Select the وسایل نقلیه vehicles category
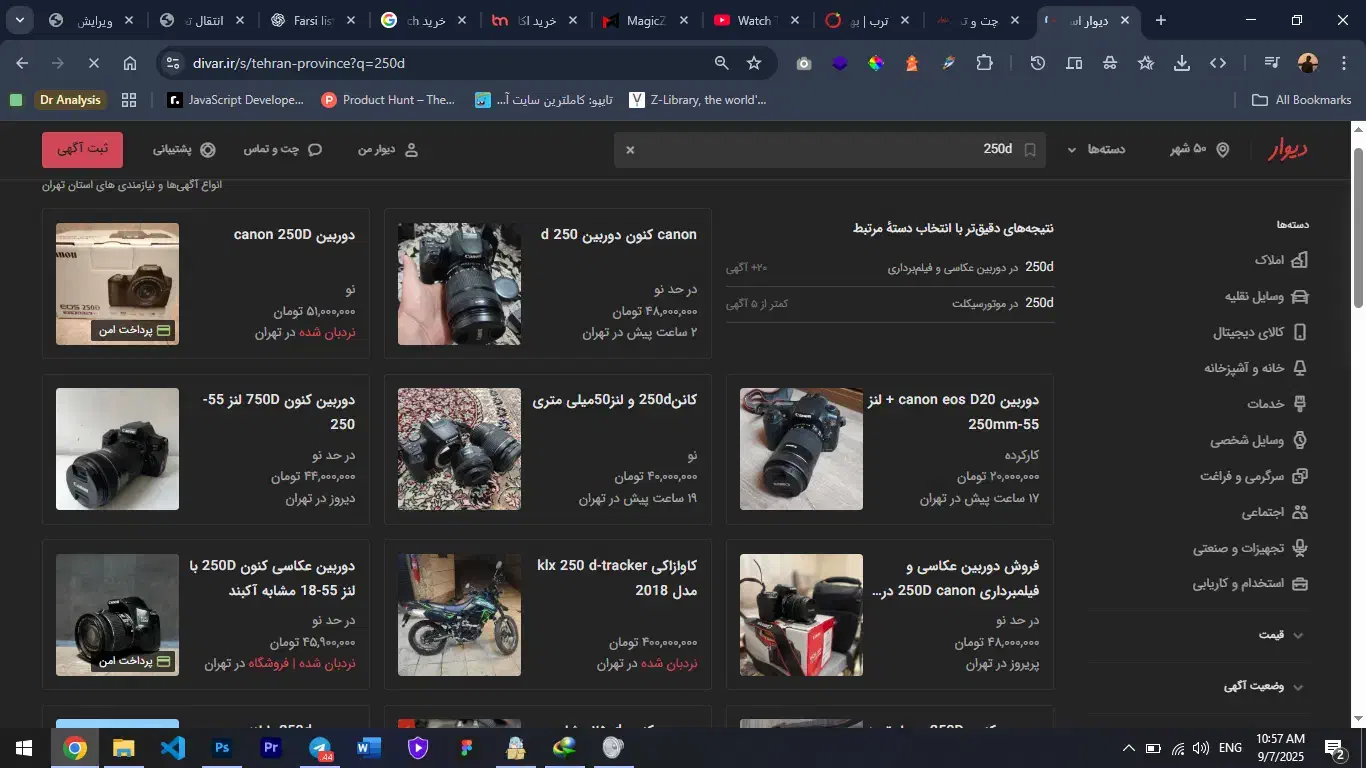1366x768 pixels. click(x=1266, y=296)
